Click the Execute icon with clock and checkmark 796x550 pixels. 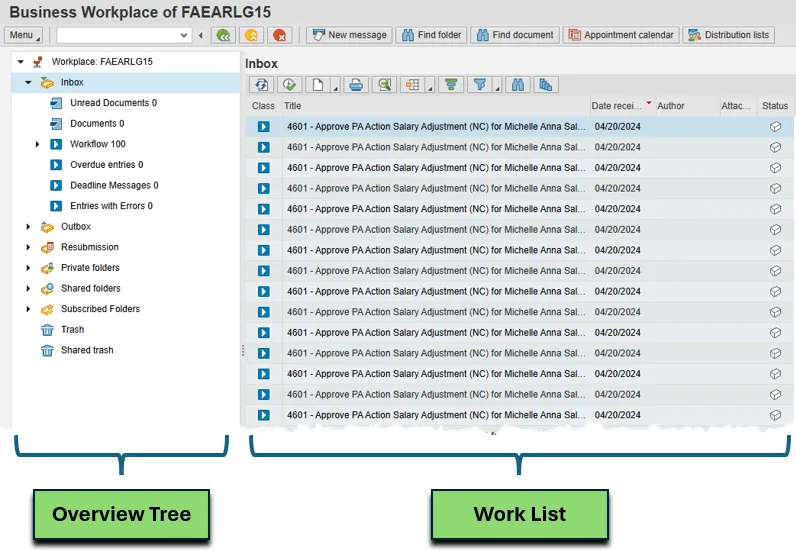[289, 85]
